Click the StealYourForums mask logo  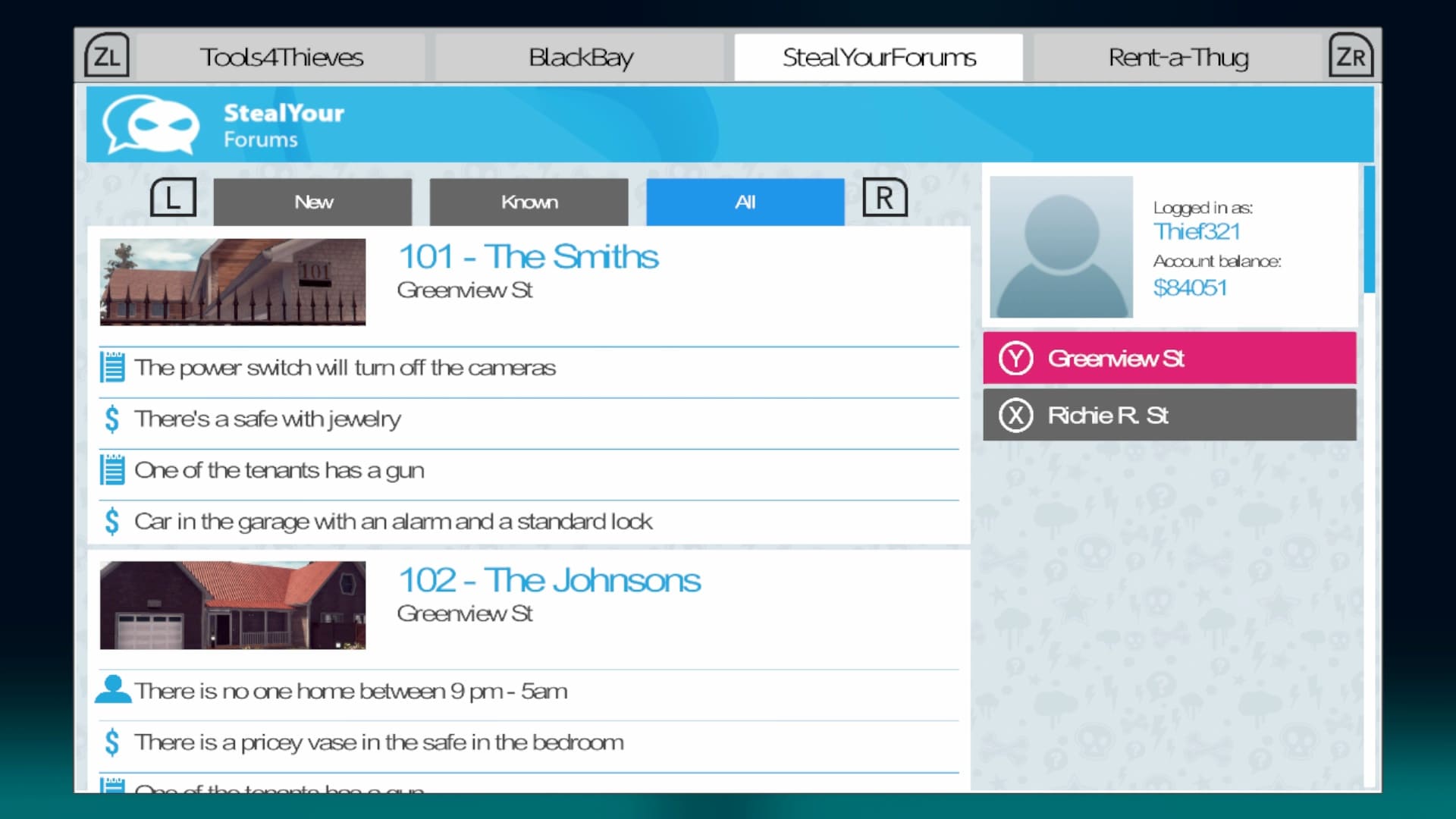click(152, 124)
